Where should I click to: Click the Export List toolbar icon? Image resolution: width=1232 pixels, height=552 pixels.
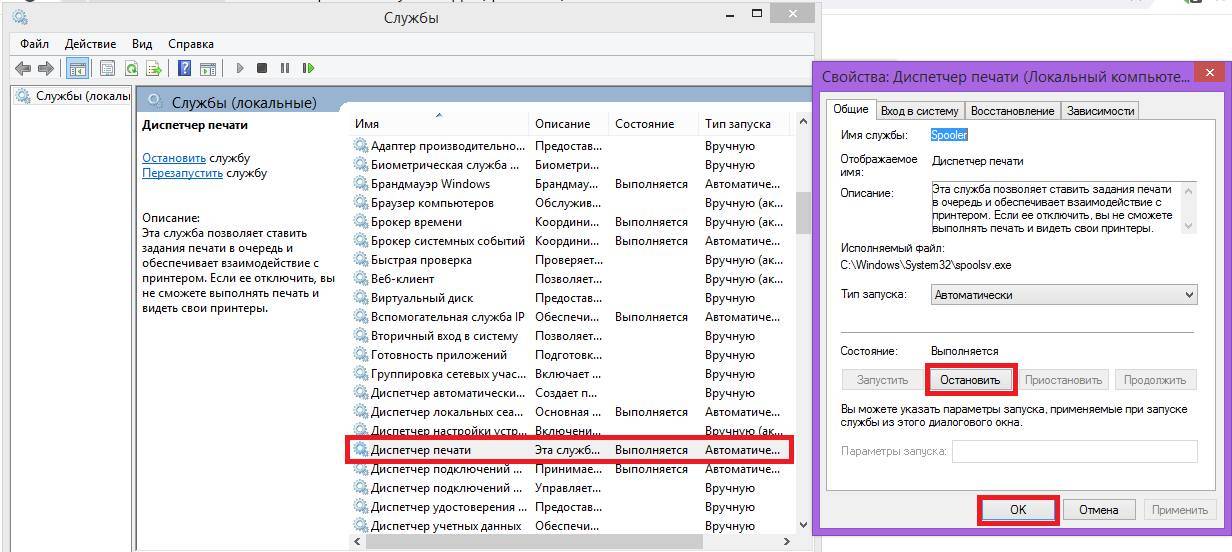pos(154,68)
